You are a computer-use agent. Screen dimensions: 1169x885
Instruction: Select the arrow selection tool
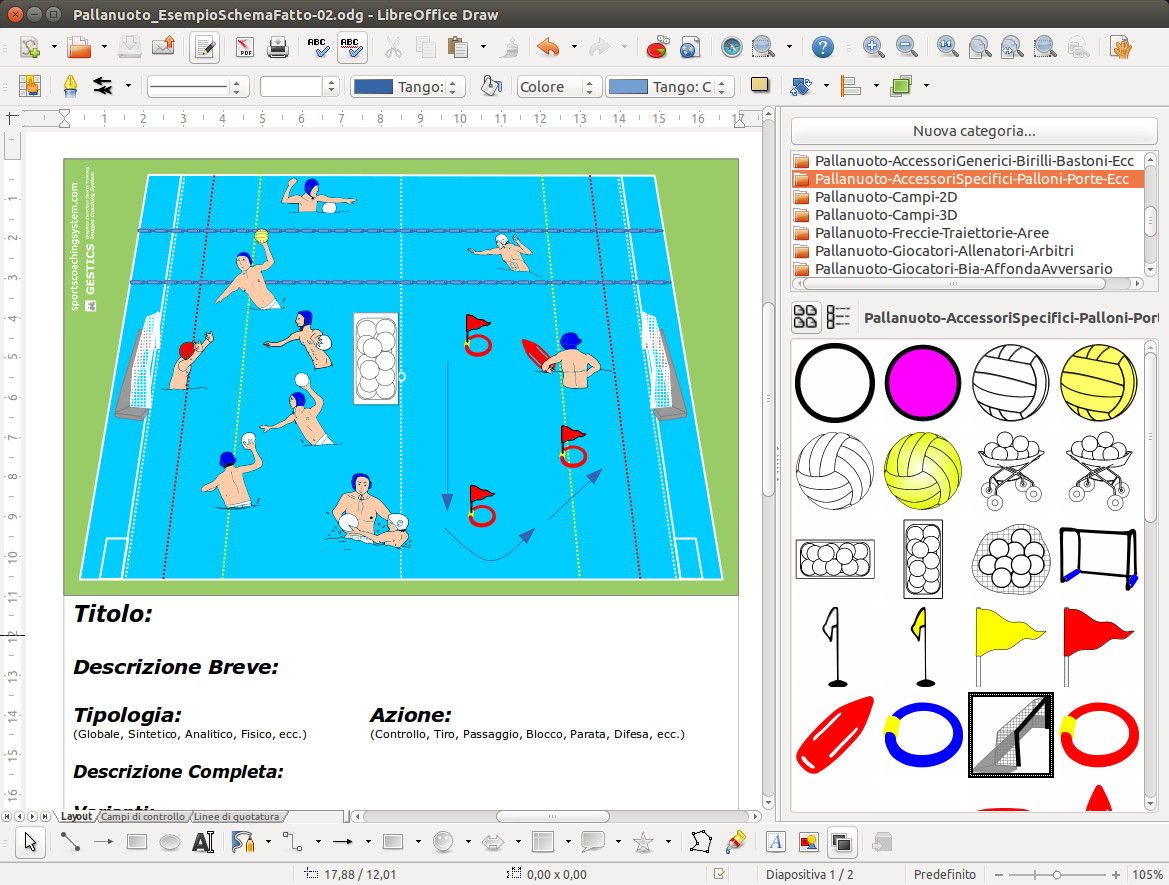click(32, 842)
